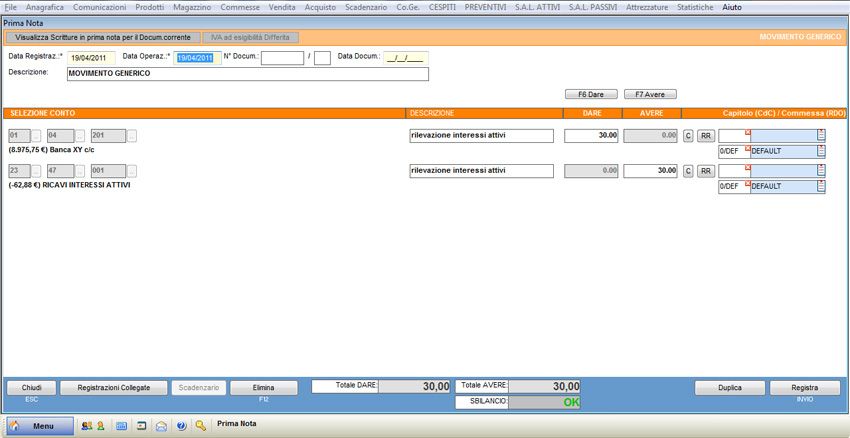Open the list icon beside first row's DEFAULT field
The height and width of the screenshot is (438, 850).
click(x=821, y=151)
